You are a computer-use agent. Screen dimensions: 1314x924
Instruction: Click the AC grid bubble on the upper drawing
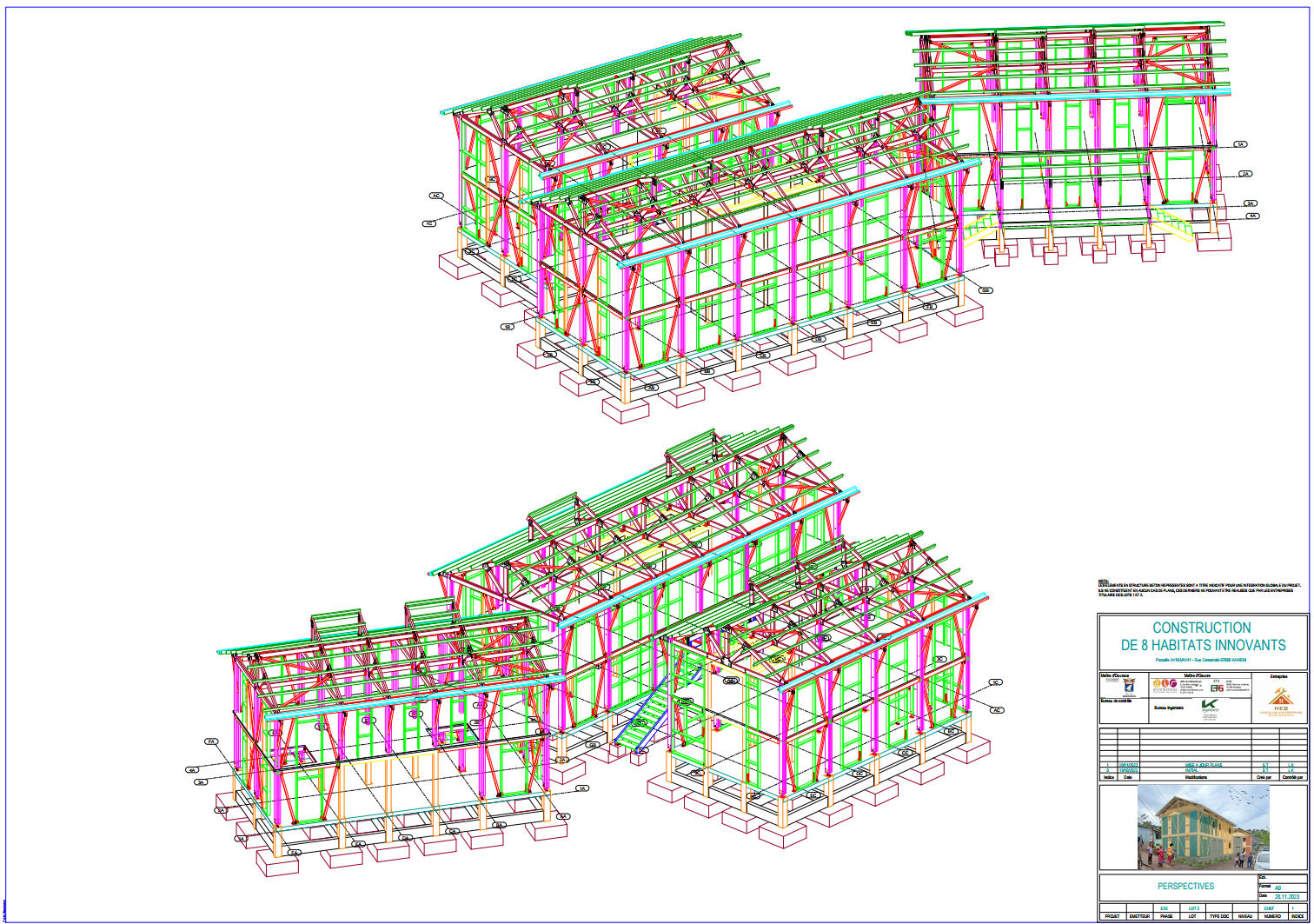coord(436,196)
